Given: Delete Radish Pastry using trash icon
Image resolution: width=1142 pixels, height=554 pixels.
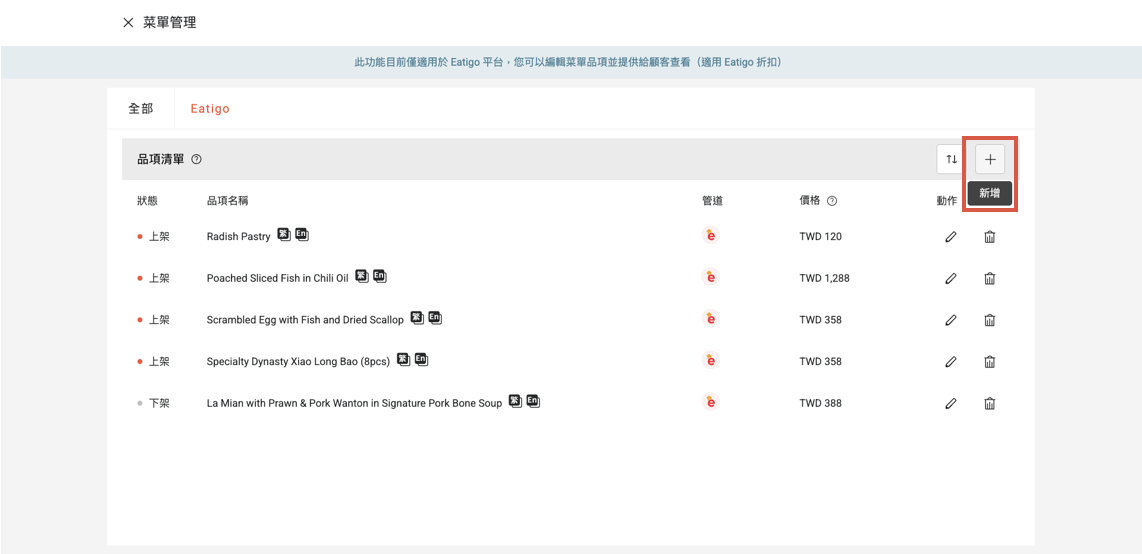Looking at the screenshot, I should coord(989,237).
